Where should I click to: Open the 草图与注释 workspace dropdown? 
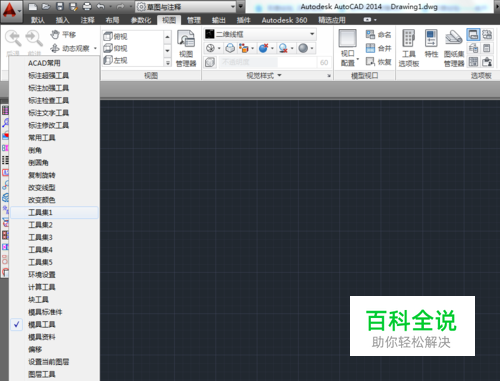click(x=186, y=6)
